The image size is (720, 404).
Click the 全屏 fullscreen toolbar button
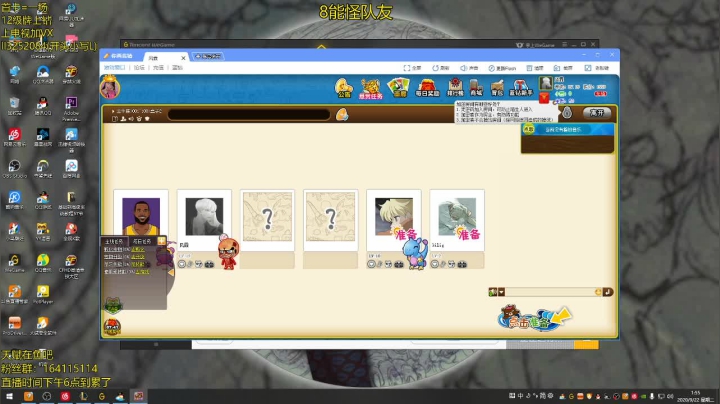click(412, 68)
